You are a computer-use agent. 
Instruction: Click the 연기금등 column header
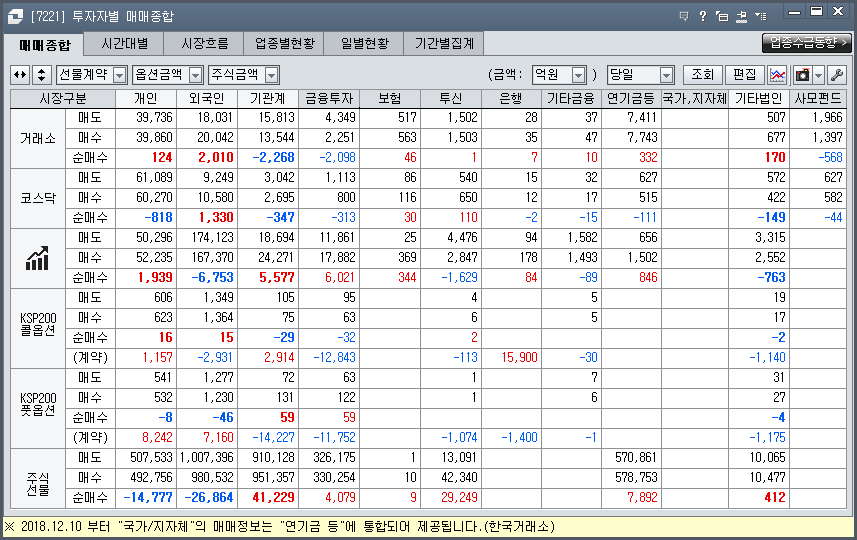[631, 99]
